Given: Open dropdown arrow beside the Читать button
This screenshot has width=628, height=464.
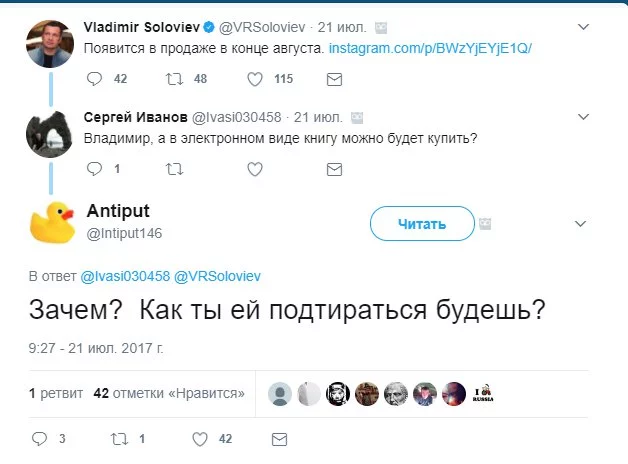Looking at the screenshot, I should 581,223.
